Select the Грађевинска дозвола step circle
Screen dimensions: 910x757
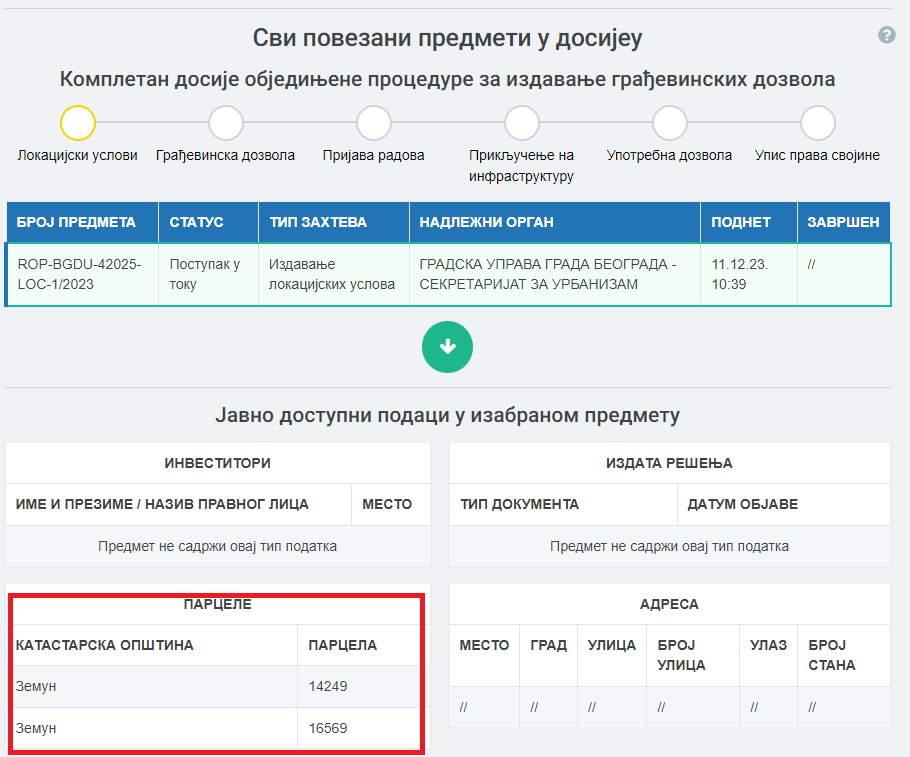pos(226,123)
